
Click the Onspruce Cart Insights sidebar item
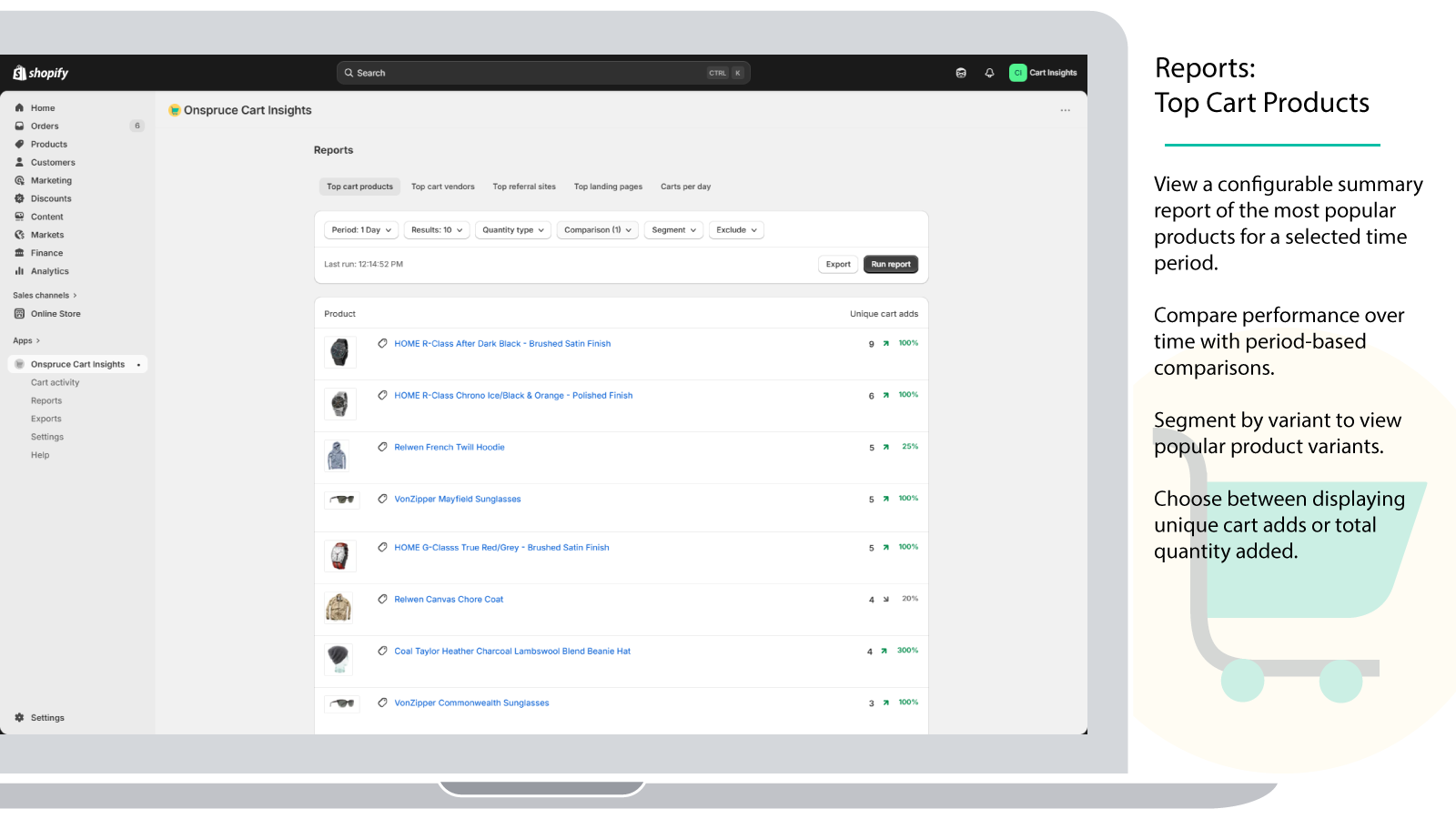tap(77, 365)
